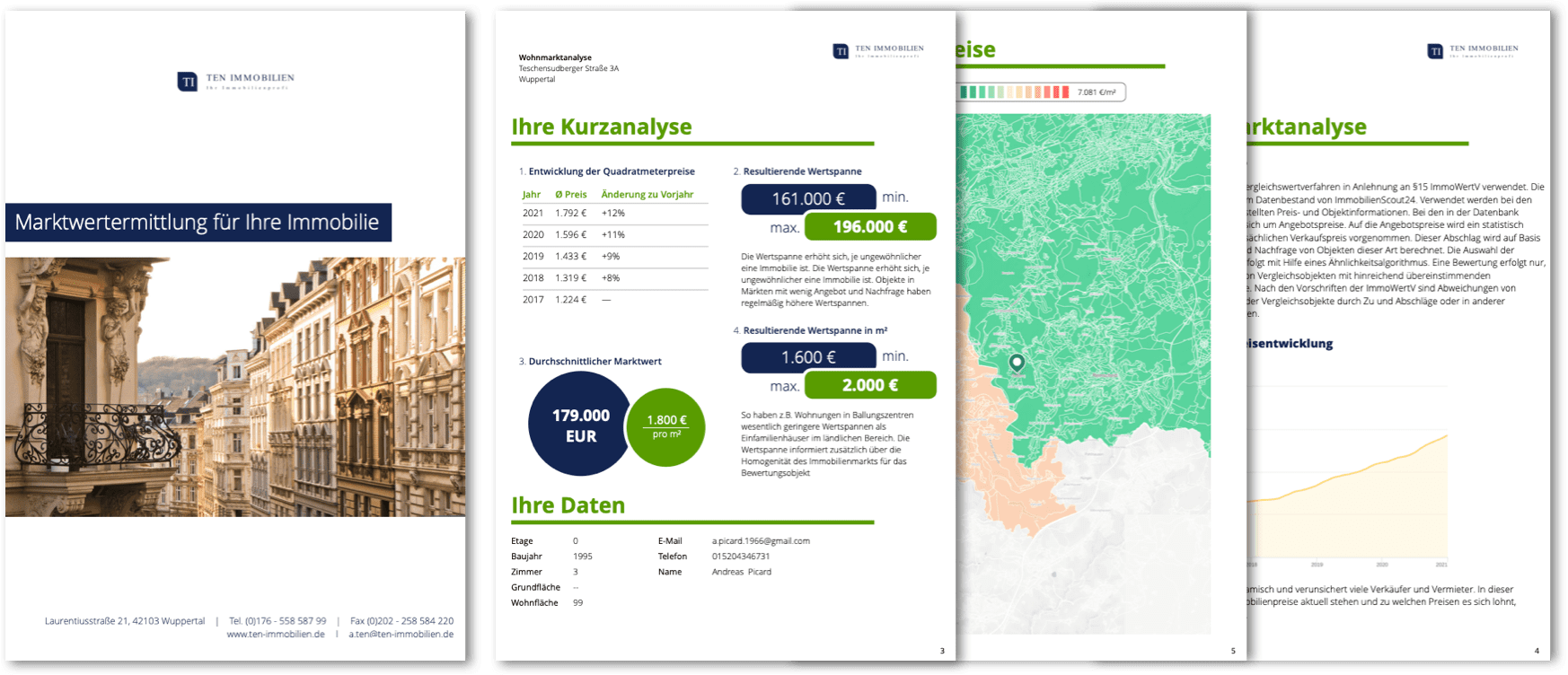1568x675 pixels.
Task: Click the 2.000 € maximum per m² badge
Action: click(x=869, y=385)
